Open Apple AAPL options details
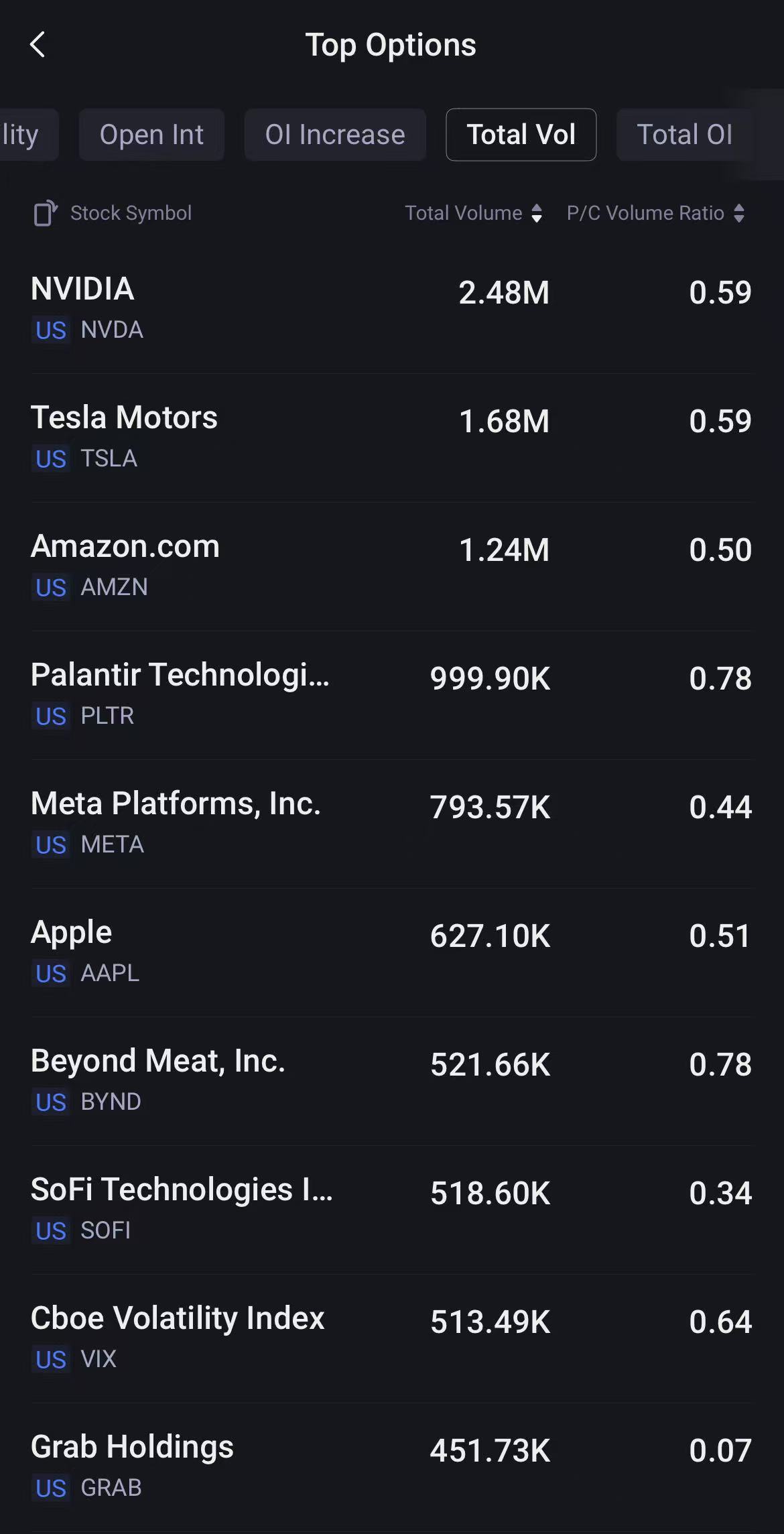Screen dimensions: 784x1534 (391, 952)
